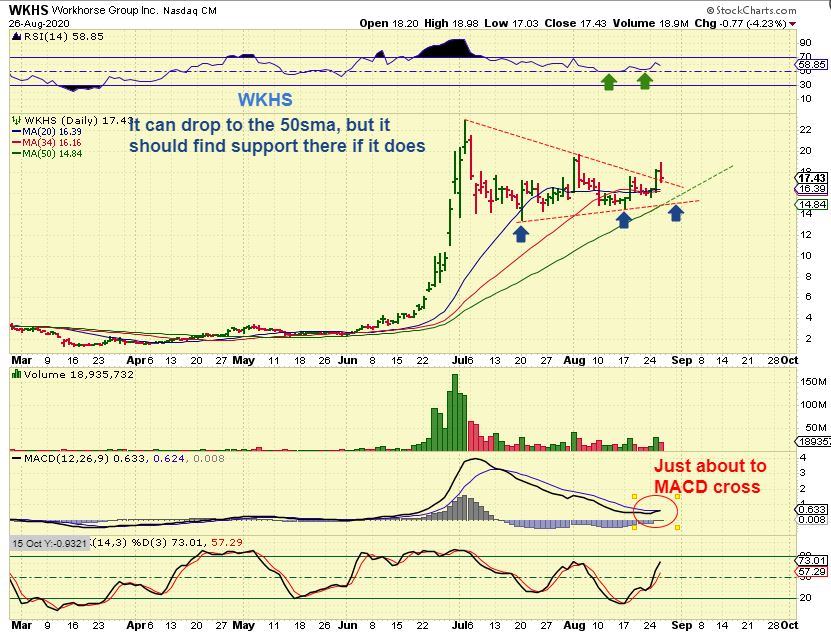Click the 90 level on RSI axis

(806, 43)
